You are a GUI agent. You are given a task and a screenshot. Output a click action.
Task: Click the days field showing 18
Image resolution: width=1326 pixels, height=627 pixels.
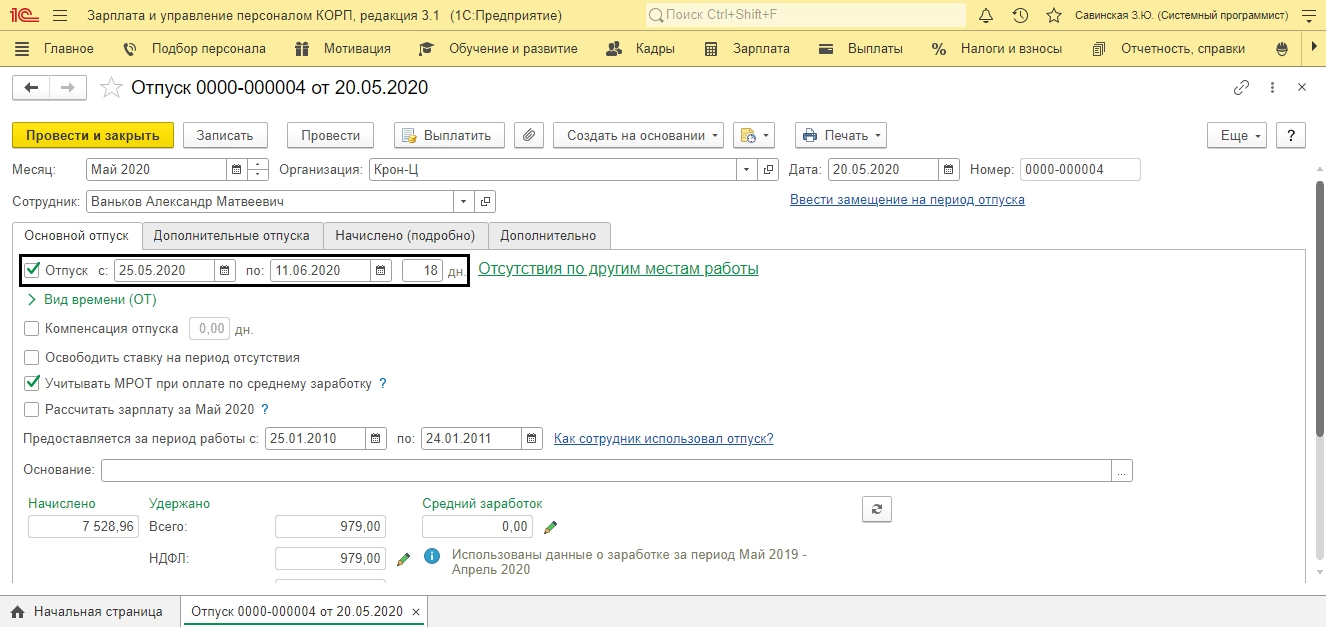[422, 270]
